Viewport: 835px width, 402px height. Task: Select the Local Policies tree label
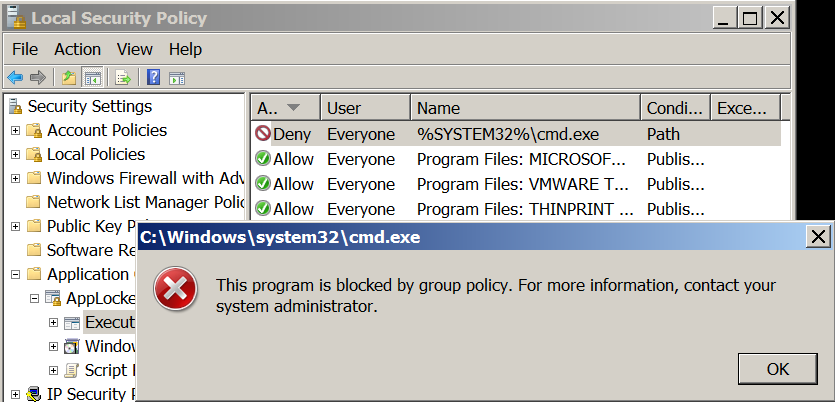click(96, 154)
